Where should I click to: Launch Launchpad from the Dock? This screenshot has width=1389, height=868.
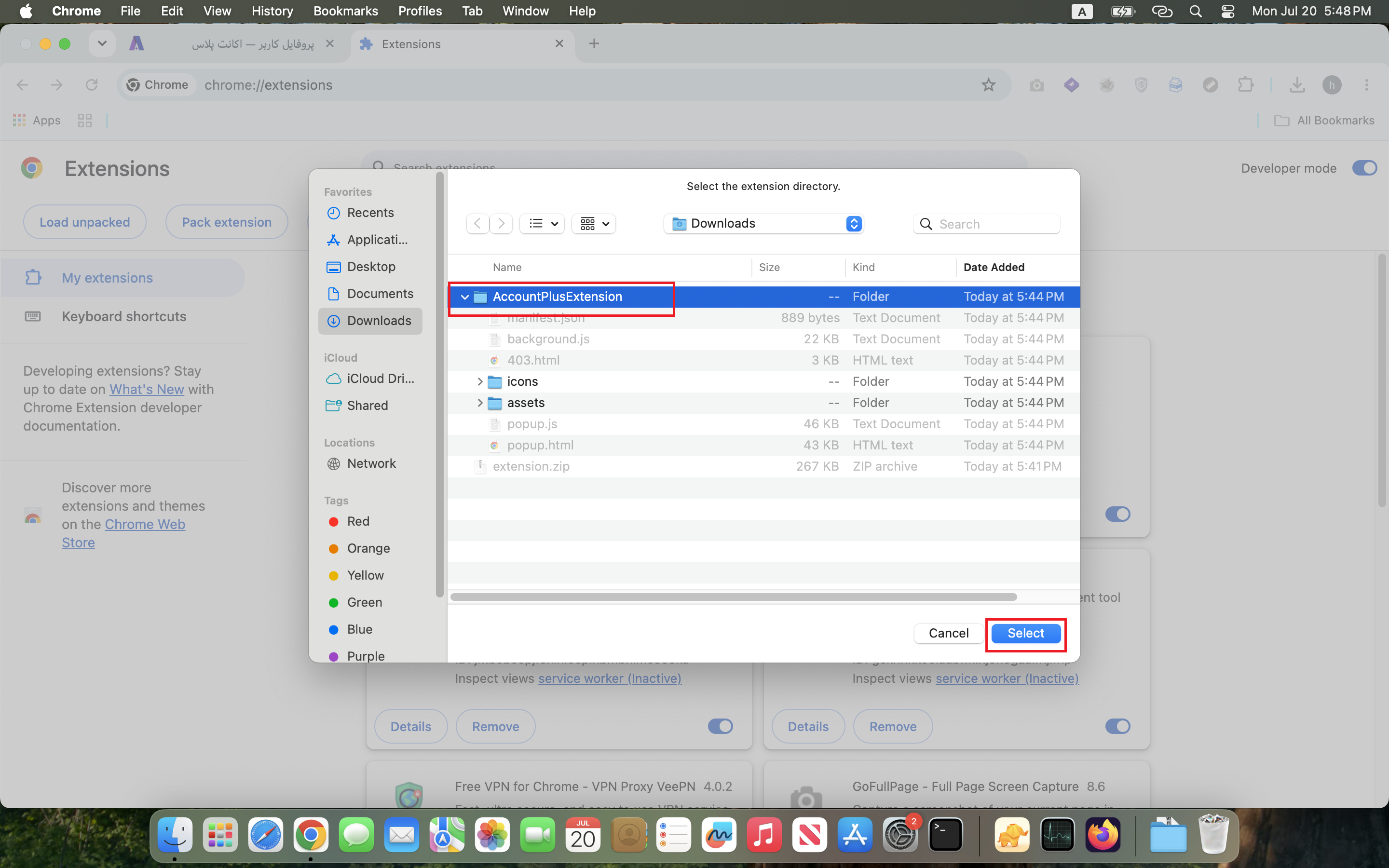(220, 835)
